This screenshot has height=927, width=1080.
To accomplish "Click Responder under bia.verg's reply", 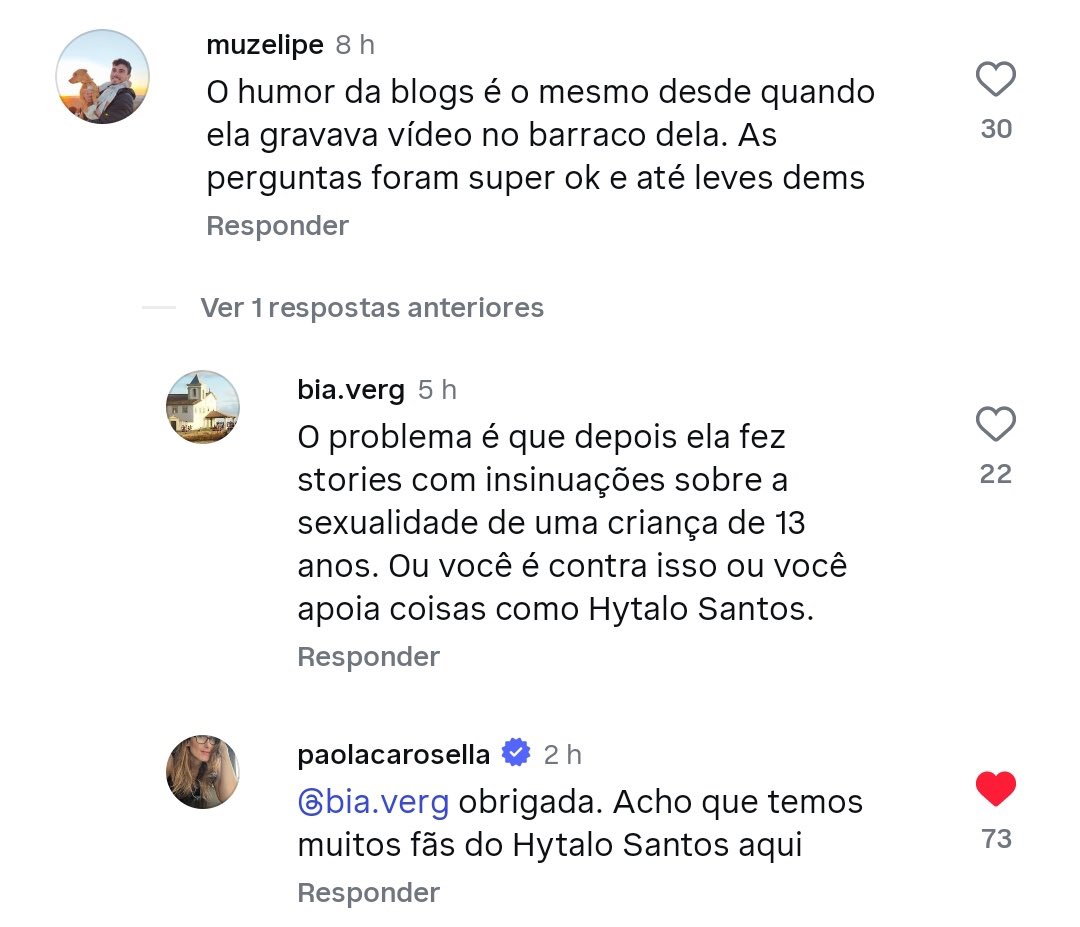I will tap(368, 657).
